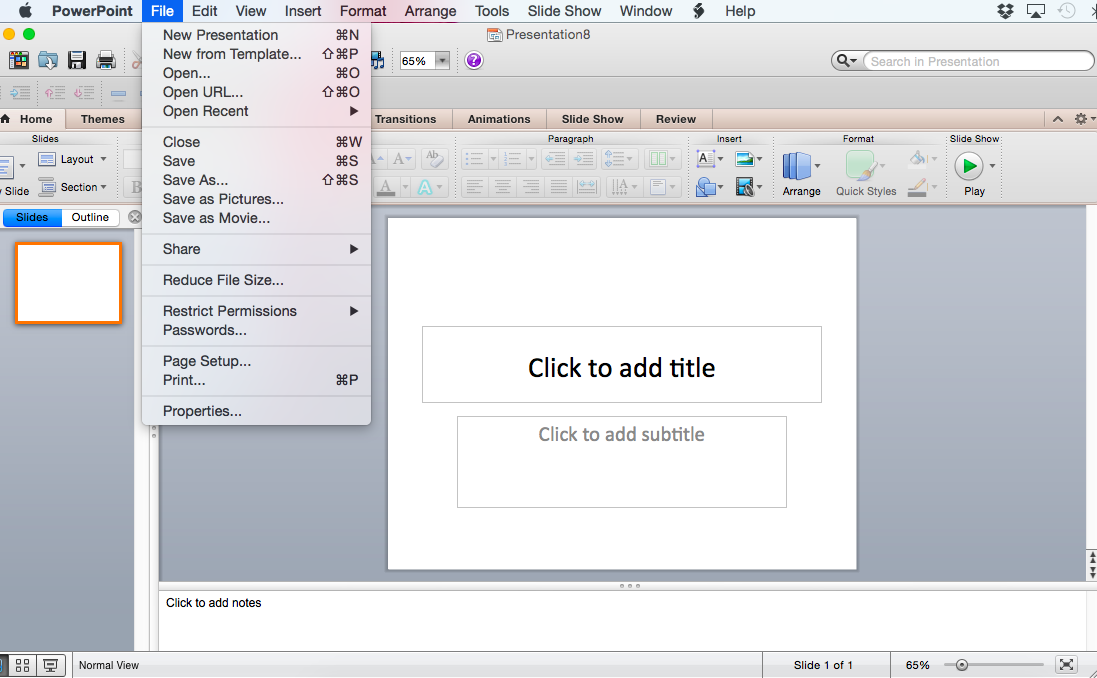Expand the Share submenu

tap(256, 249)
